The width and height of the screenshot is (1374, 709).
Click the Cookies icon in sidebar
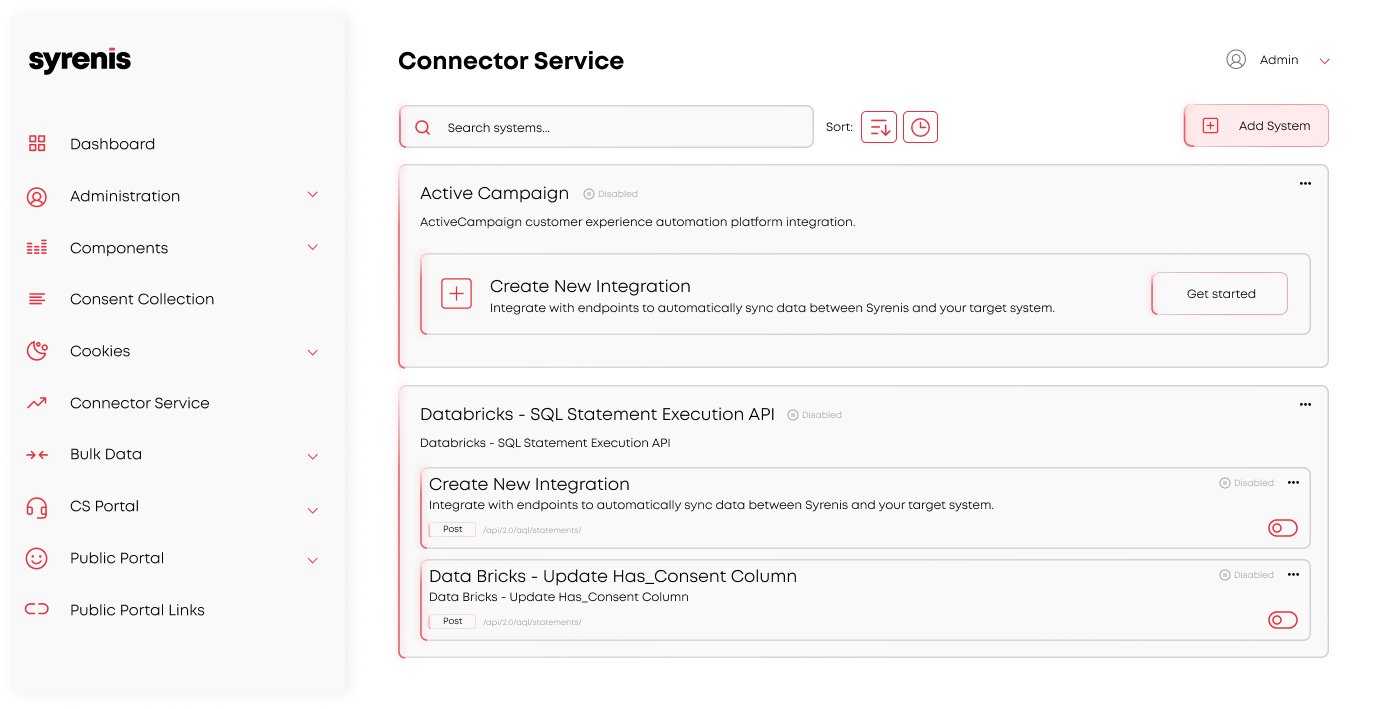pyautogui.click(x=37, y=351)
